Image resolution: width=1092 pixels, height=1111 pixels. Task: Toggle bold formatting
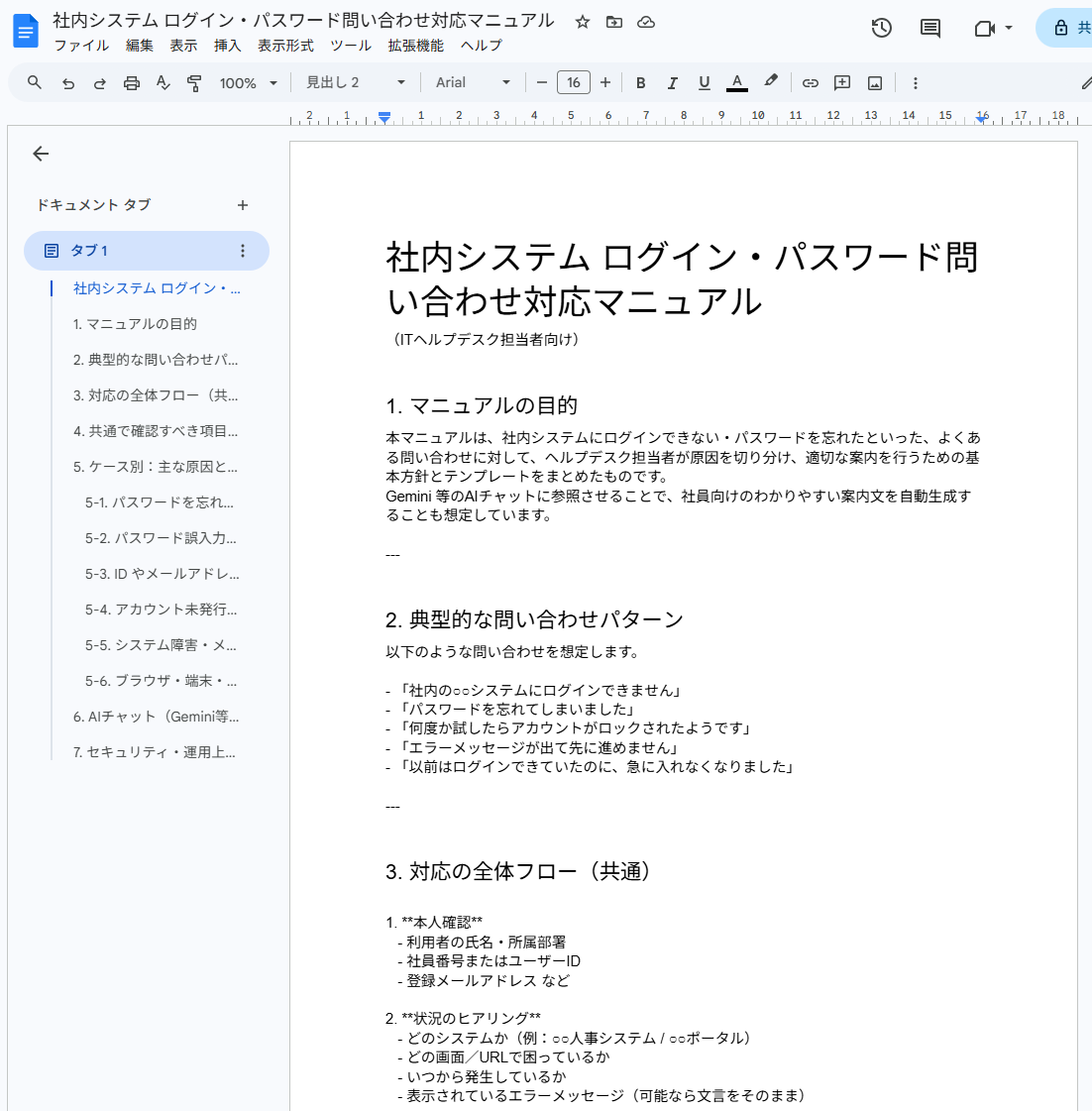click(640, 83)
